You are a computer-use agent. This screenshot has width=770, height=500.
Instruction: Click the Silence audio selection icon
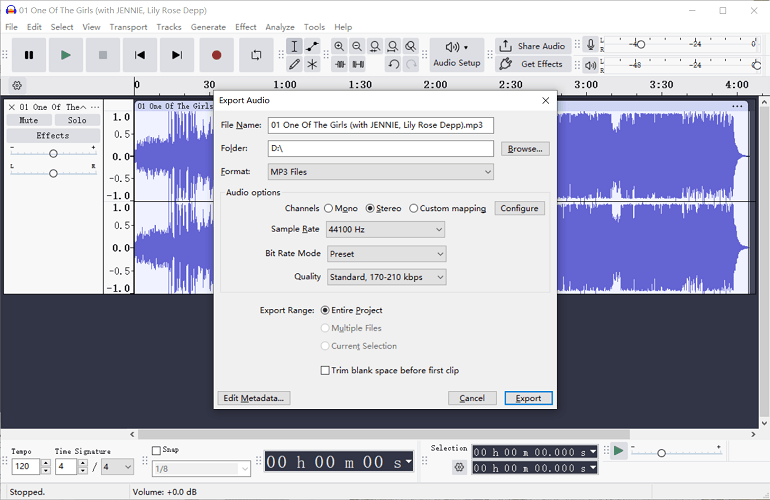point(358,64)
